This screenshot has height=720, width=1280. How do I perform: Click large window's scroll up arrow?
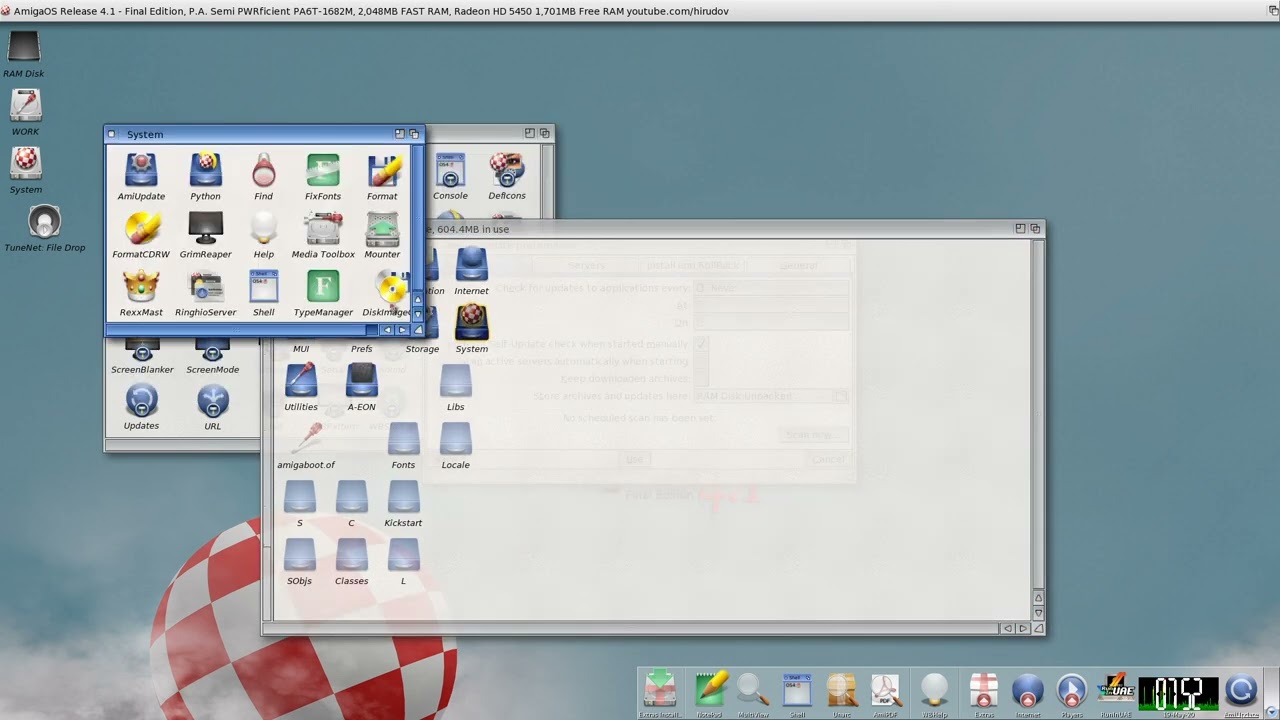(1038, 598)
